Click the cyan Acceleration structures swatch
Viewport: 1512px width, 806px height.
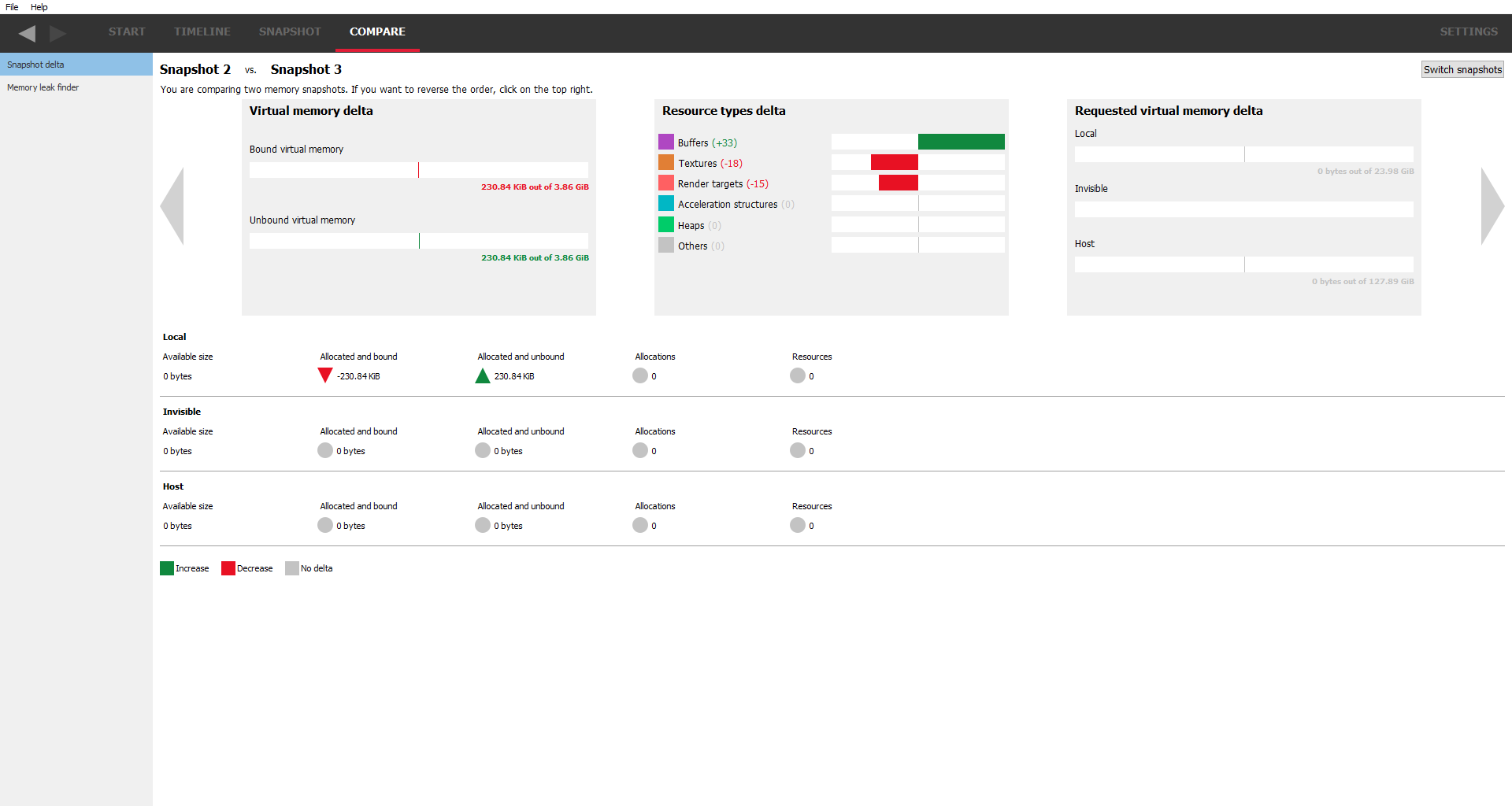666,204
